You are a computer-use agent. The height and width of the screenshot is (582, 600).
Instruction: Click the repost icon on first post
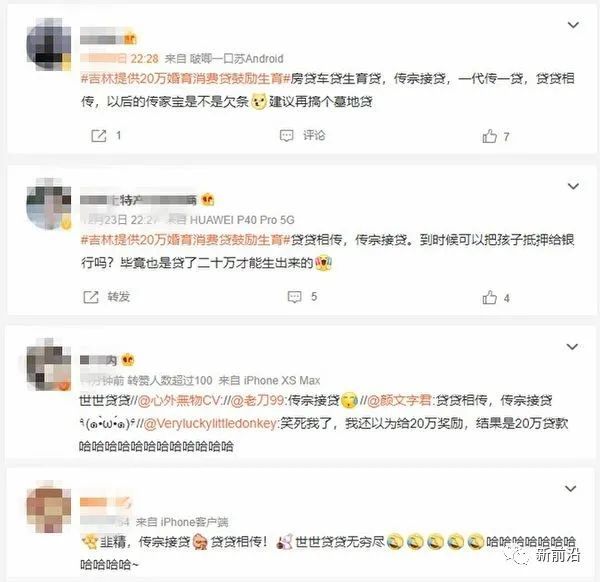click(99, 136)
